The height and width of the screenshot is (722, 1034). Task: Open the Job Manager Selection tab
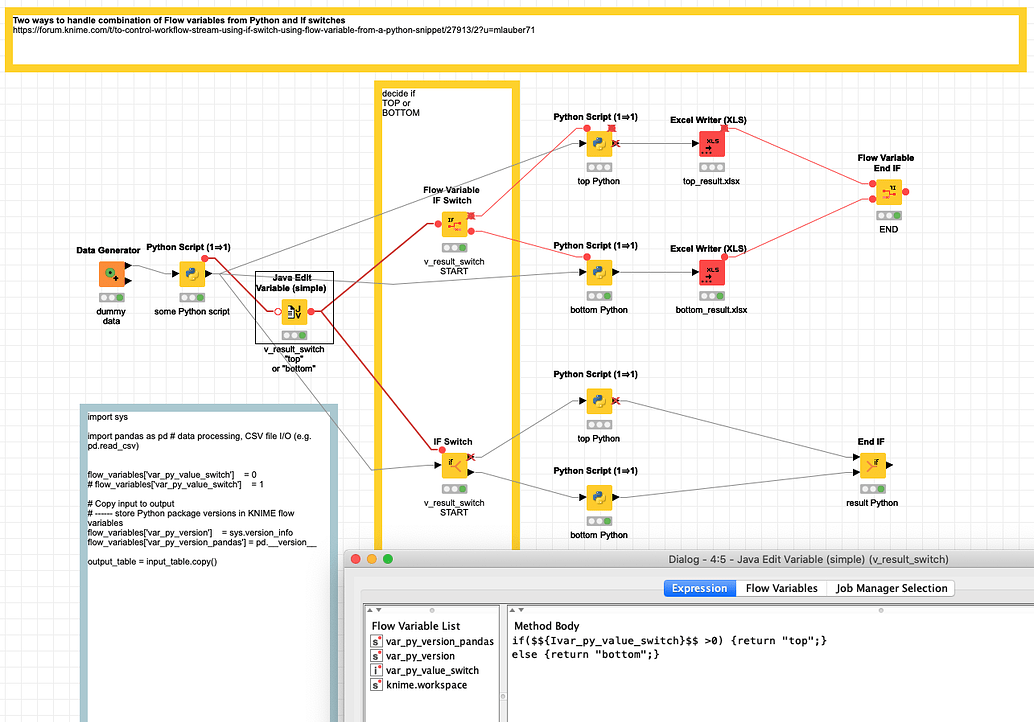tap(890, 588)
